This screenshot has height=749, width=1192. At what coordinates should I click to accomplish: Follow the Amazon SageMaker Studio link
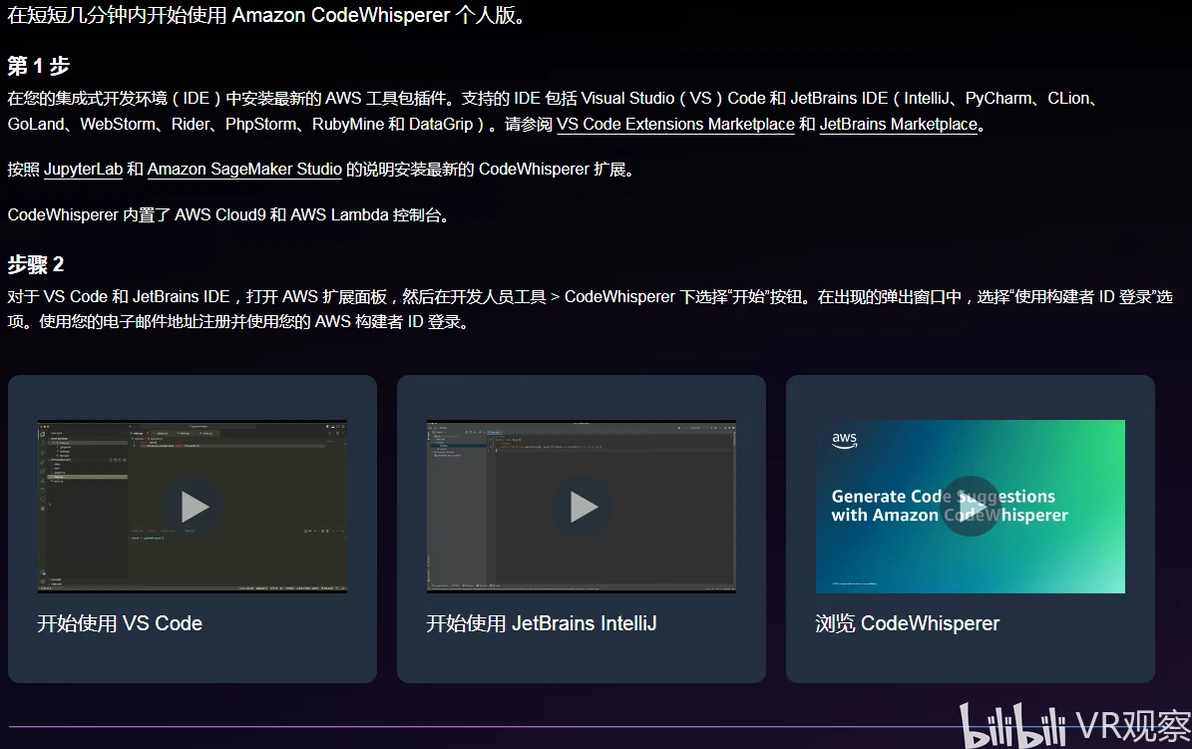click(x=244, y=169)
